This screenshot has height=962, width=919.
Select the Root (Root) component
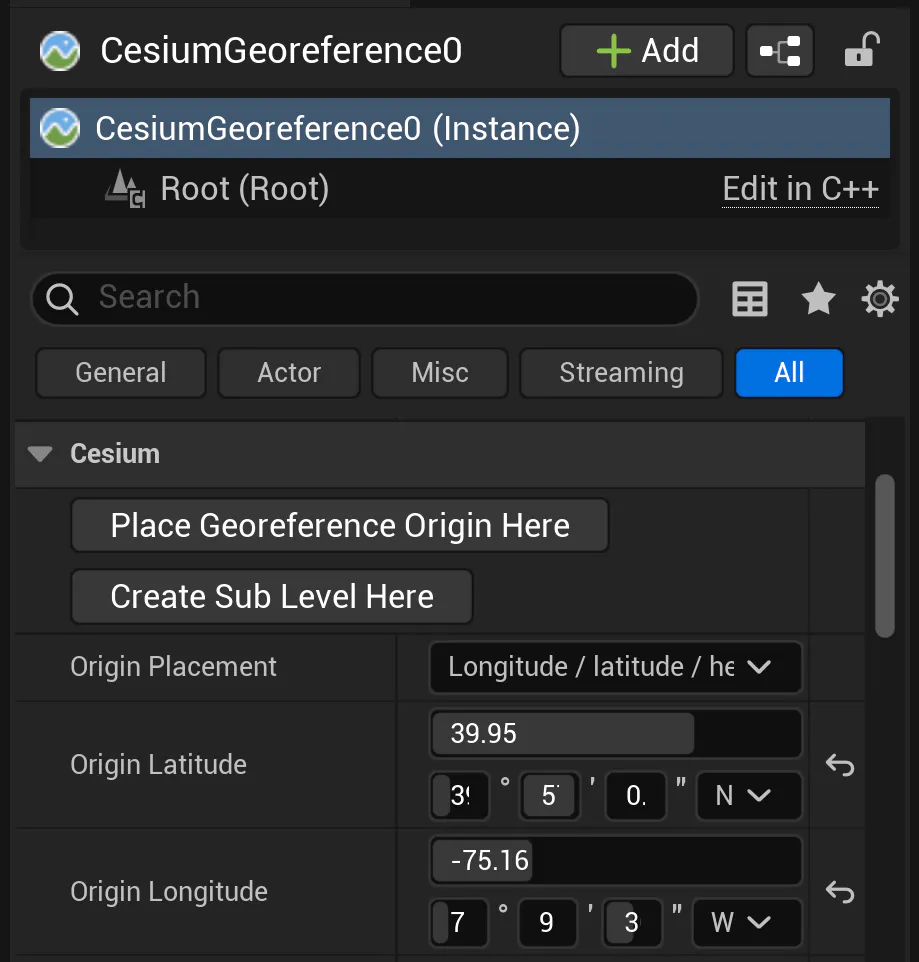(x=460, y=188)
